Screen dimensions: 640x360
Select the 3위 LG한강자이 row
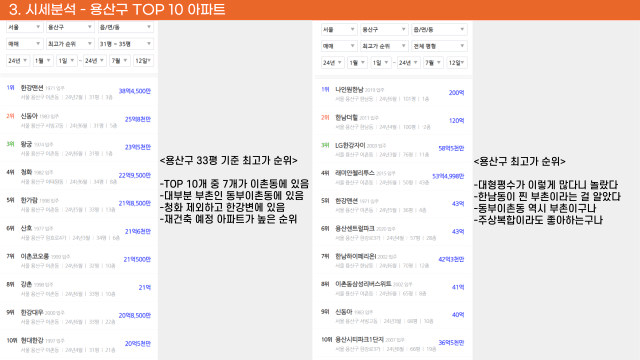[393, 149]
